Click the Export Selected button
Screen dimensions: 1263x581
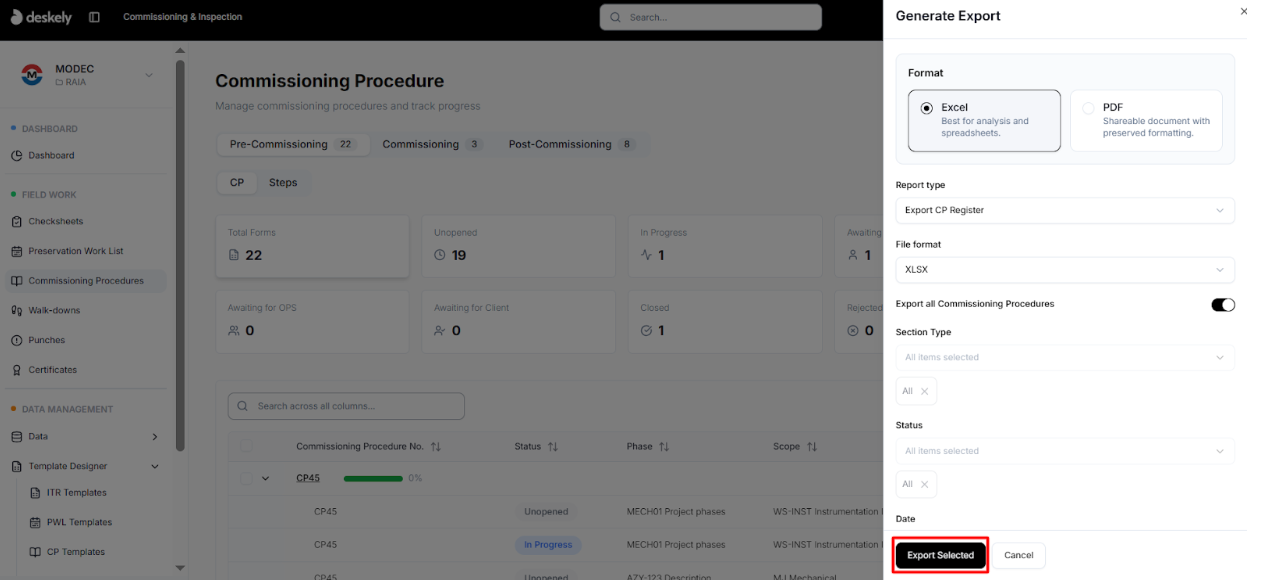tap(940, 555)
